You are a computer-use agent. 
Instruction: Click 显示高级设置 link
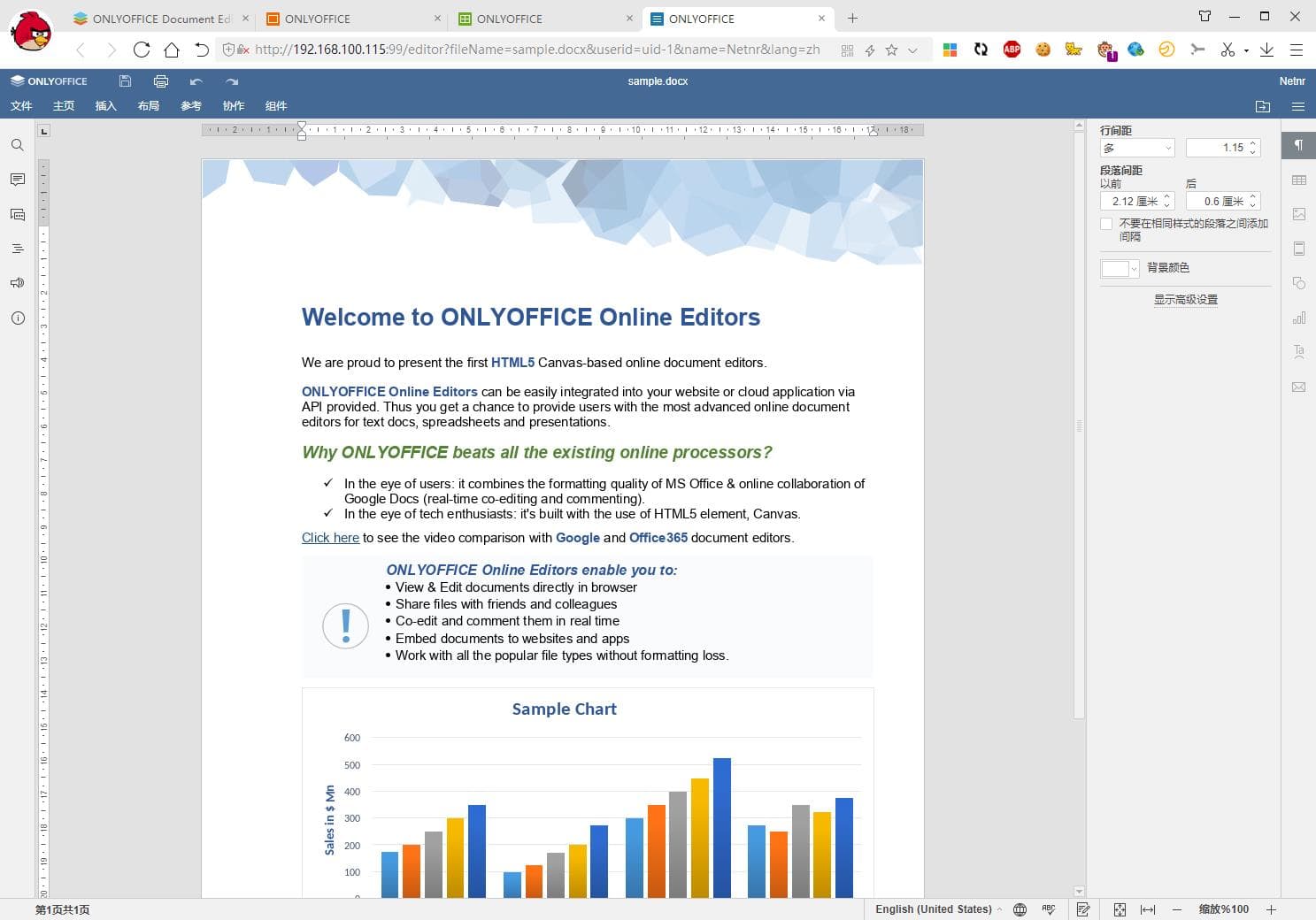(1185, 300)
